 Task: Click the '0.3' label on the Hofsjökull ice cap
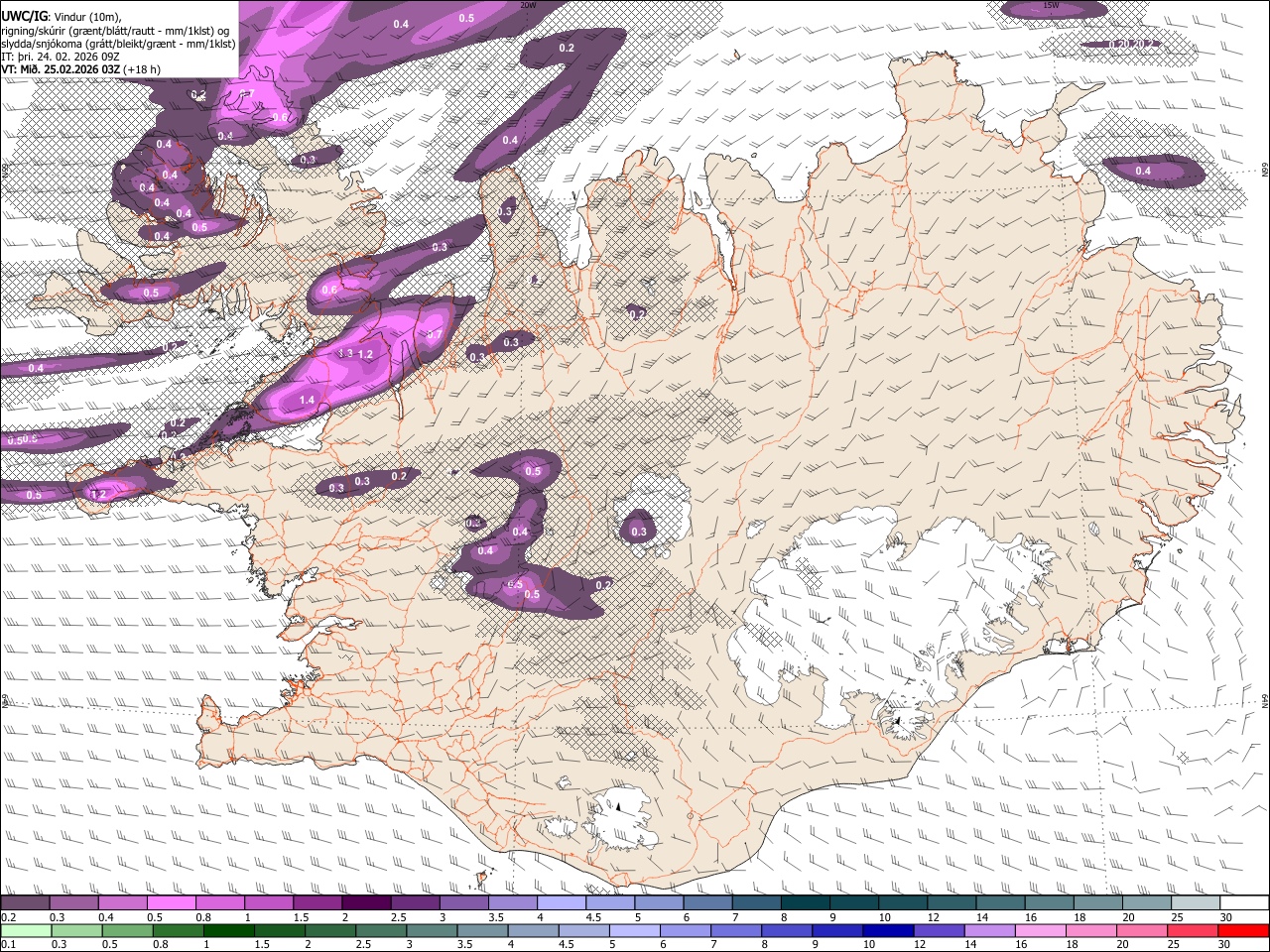click(638, 533)
